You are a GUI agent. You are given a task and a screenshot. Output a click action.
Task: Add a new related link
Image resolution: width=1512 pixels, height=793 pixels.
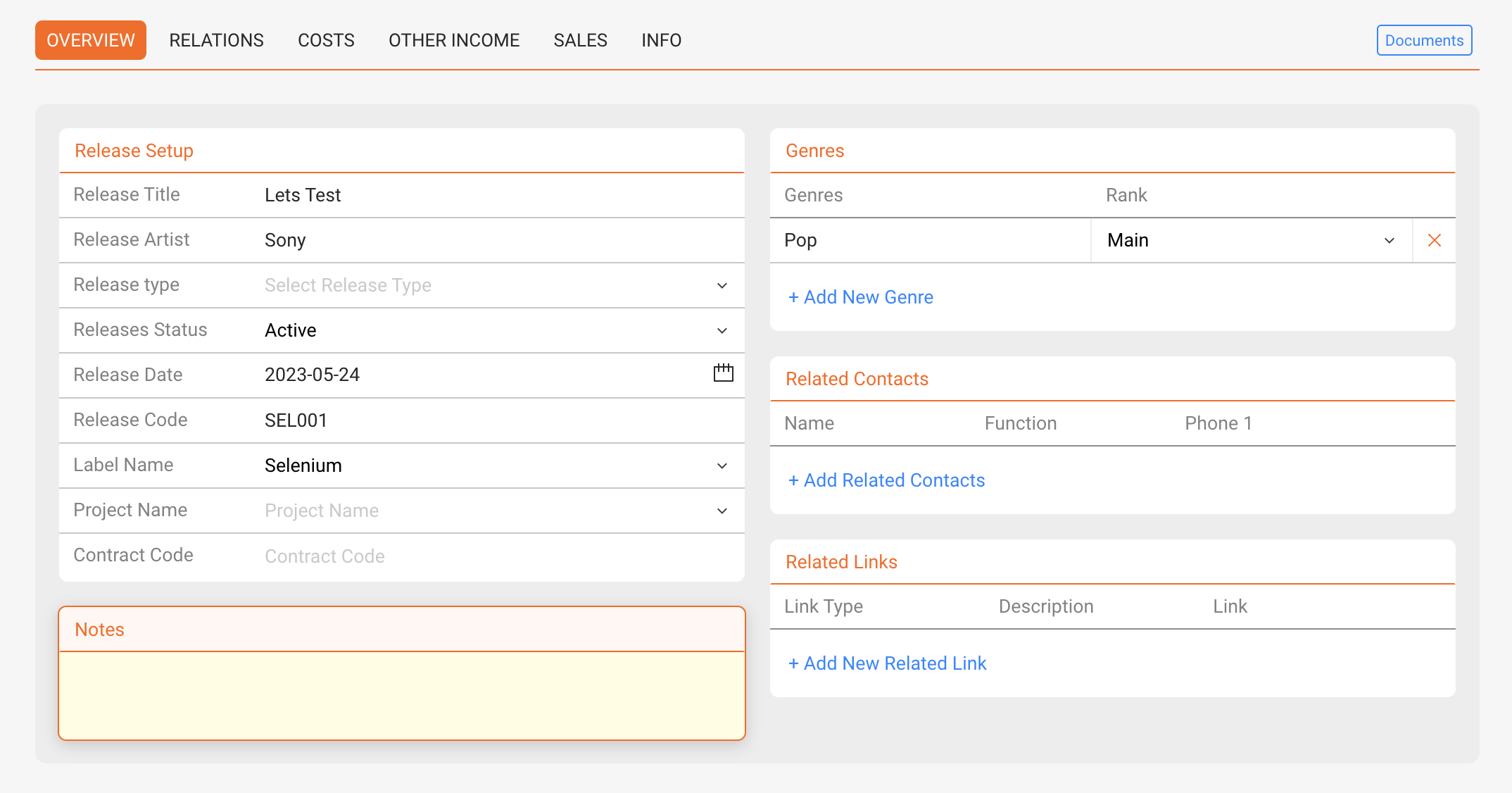tap(887, 663)
